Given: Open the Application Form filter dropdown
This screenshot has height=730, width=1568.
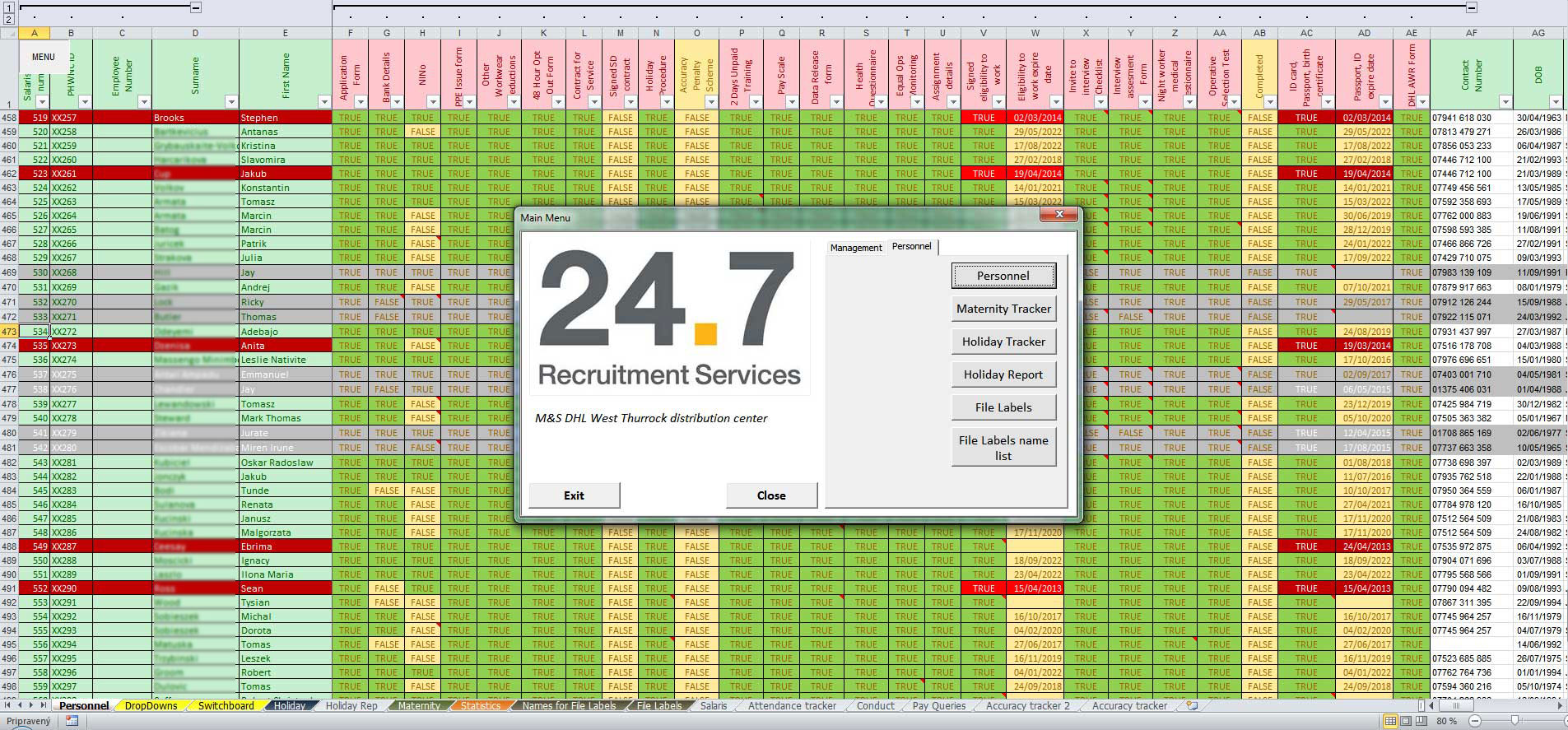Looking at the screenshot, I should [361, 102].
